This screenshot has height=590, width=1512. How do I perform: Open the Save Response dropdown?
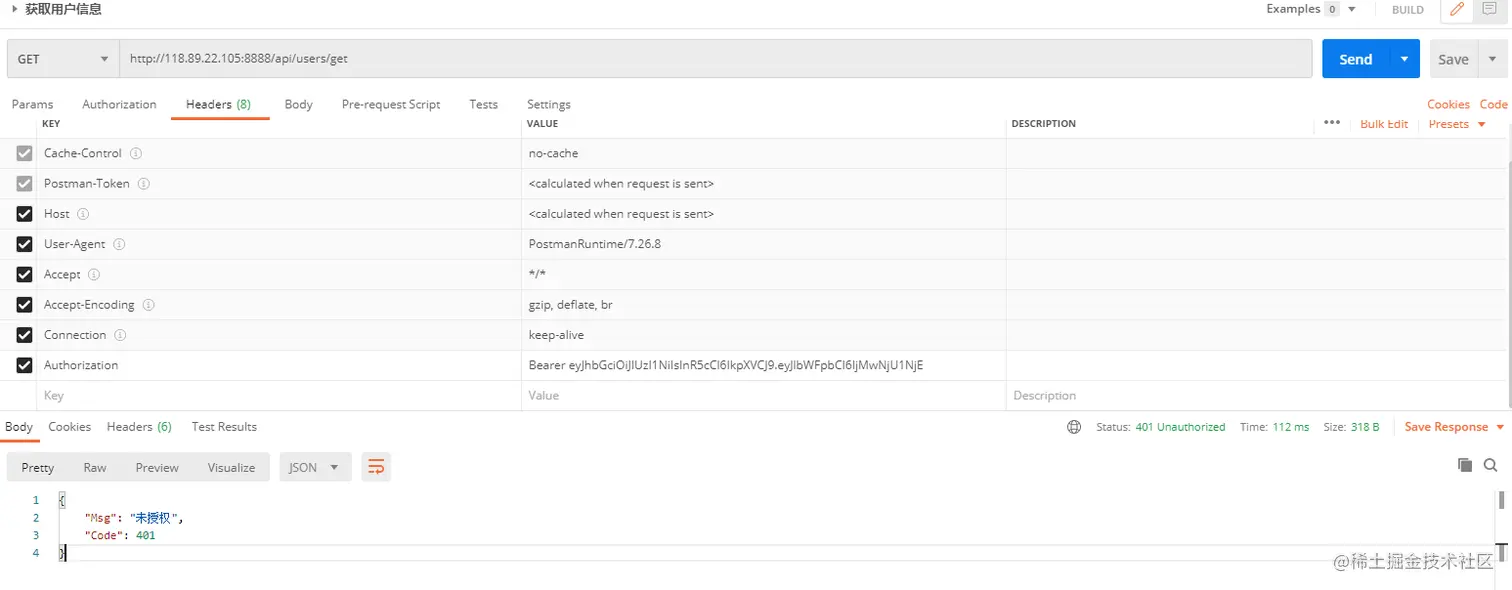pos(1454,427)
